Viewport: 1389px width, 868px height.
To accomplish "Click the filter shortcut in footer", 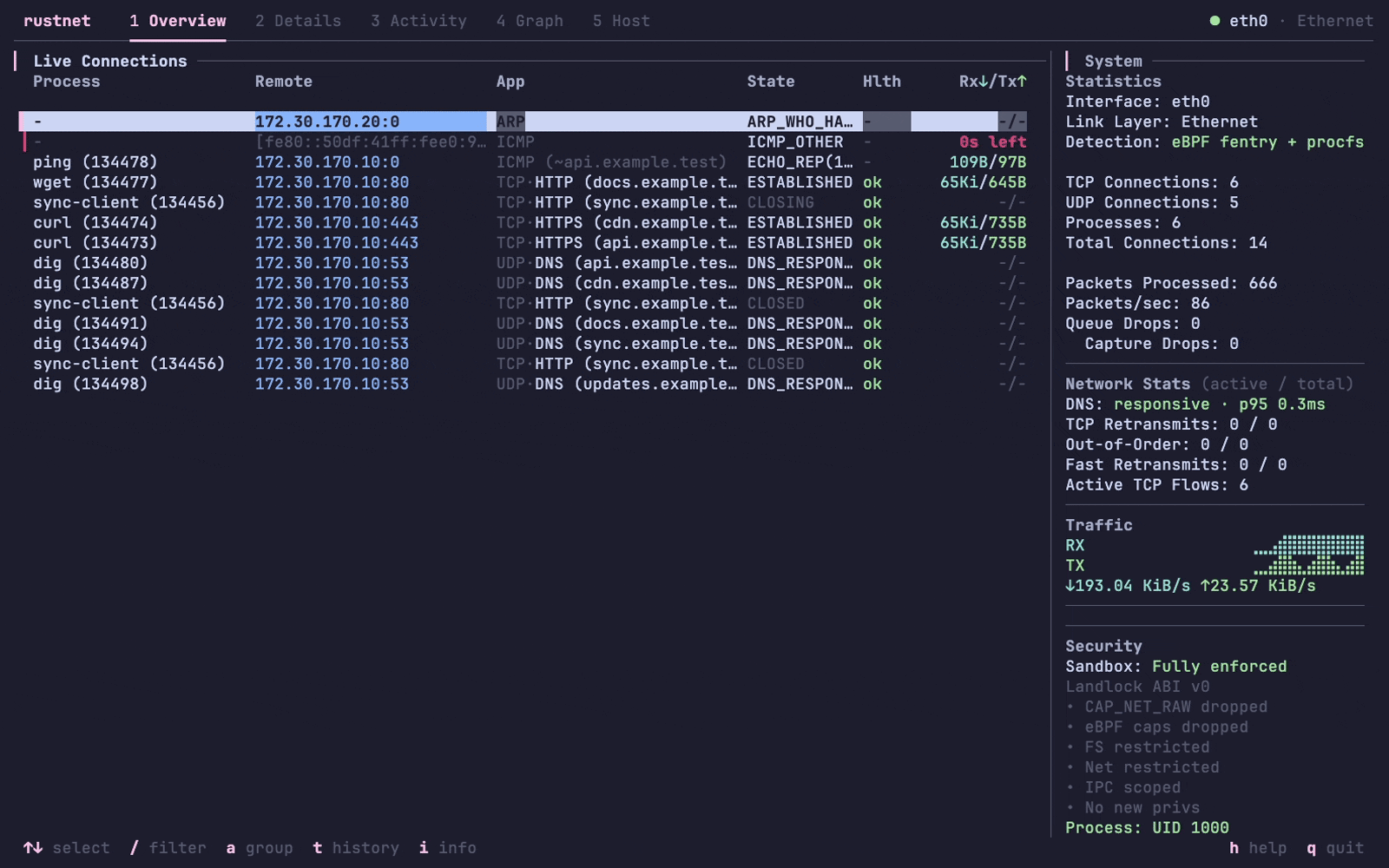I will [168, 848].
